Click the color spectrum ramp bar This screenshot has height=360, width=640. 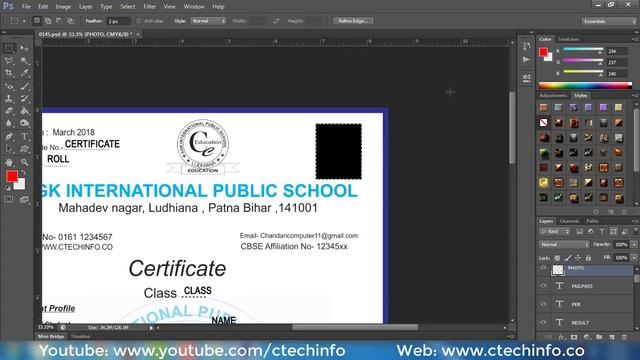pyautogui.click(x=585, y=85)
